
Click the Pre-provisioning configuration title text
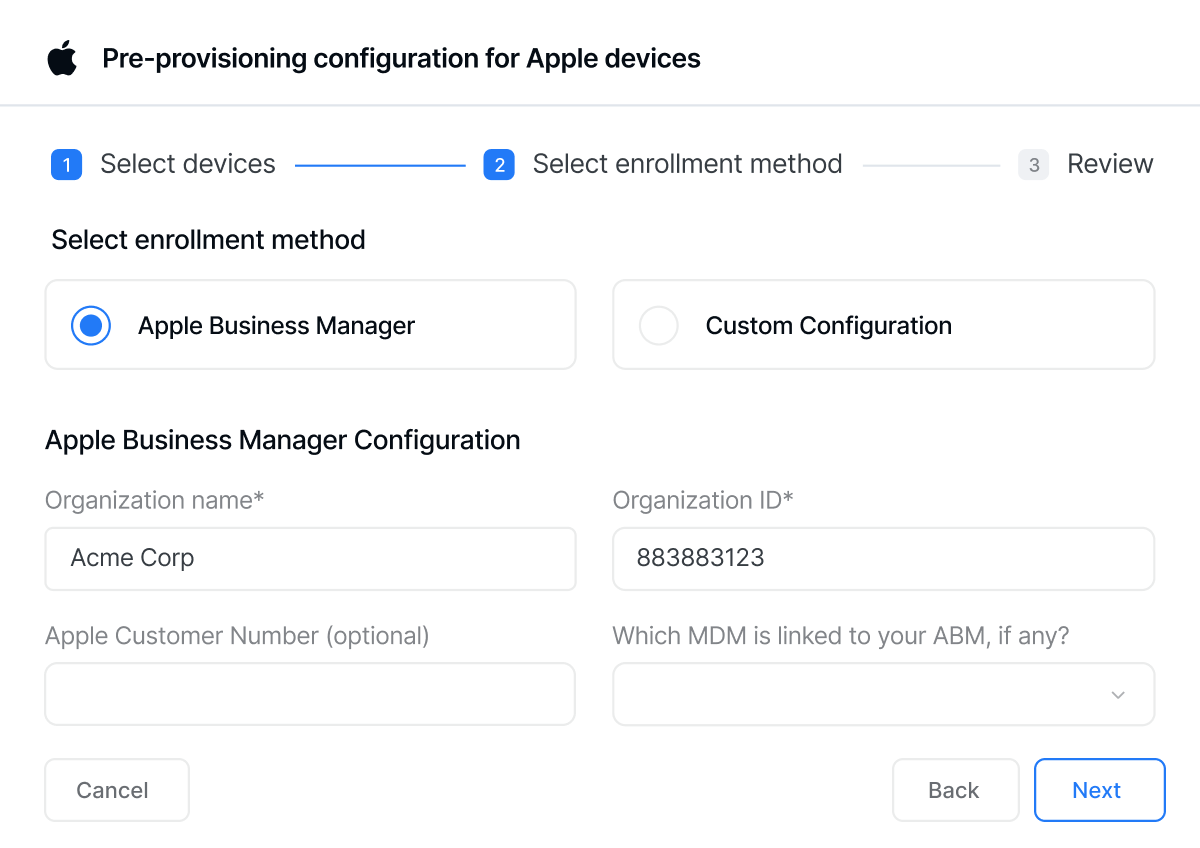401,59
